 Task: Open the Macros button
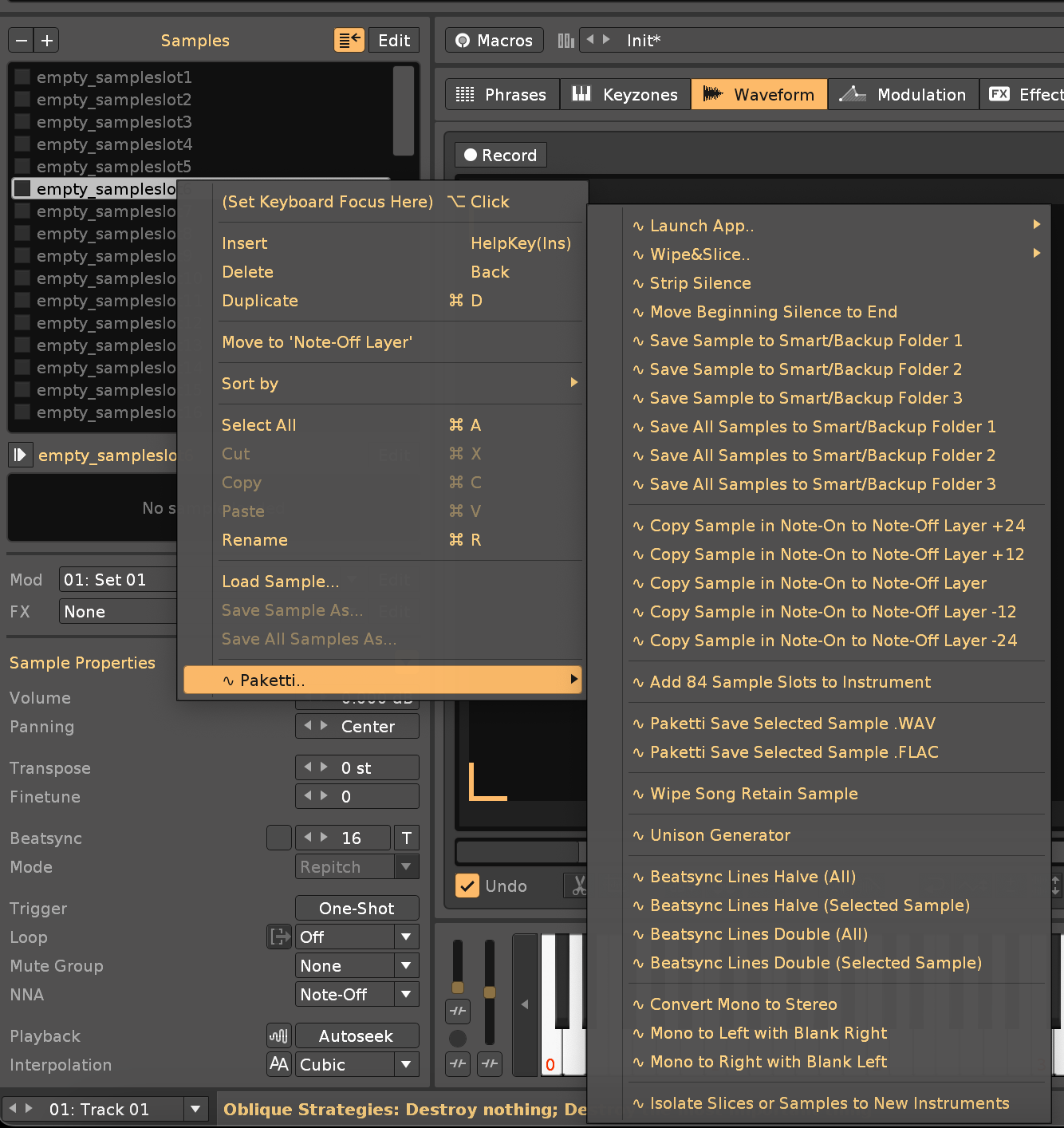[494, 41]
